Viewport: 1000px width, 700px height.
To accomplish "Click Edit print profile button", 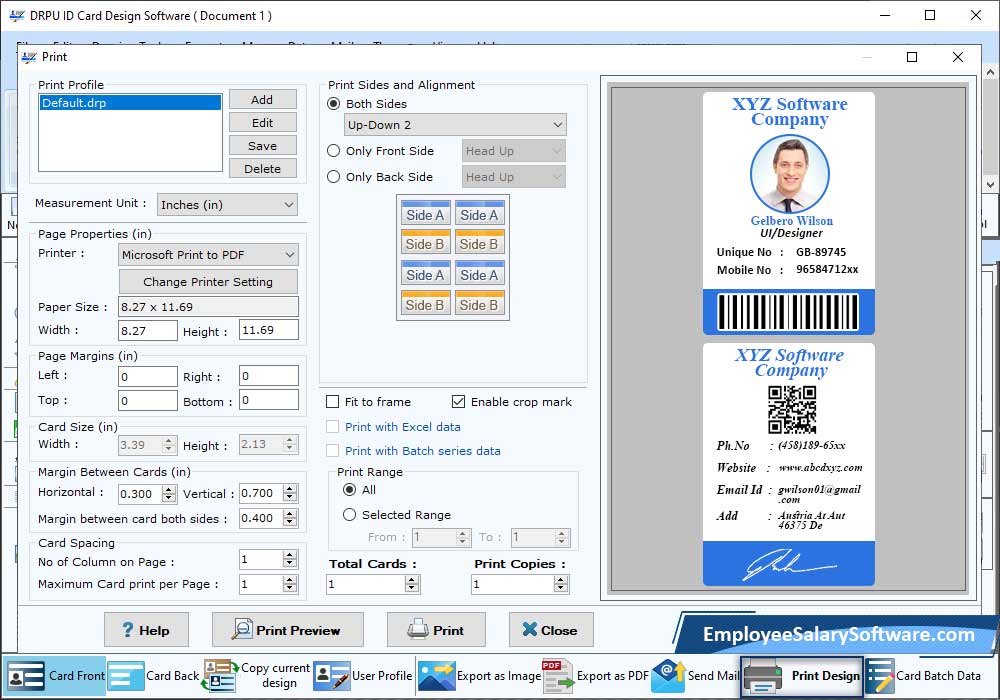I will [262, 122].
